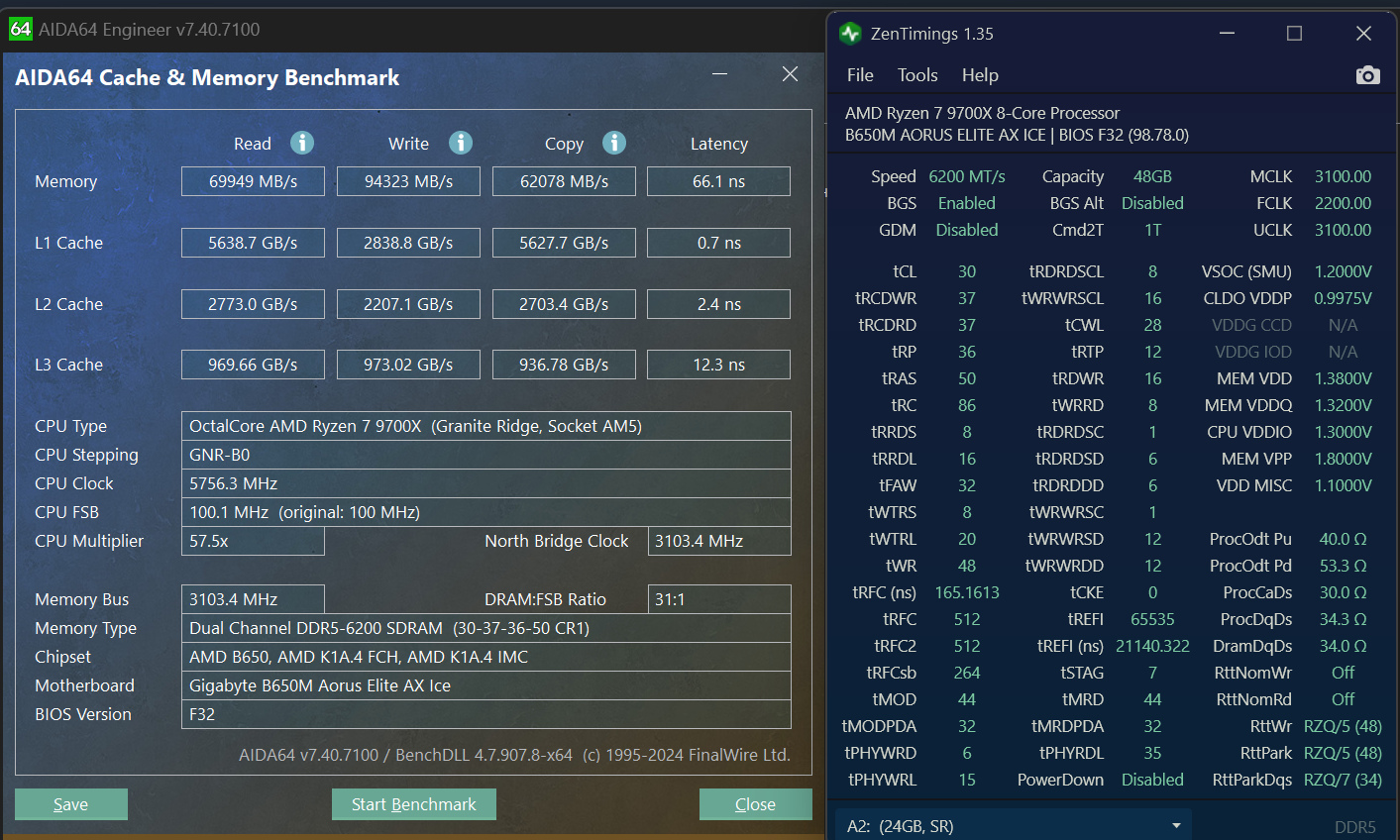Click the Write info icon
The width and height of the screenshot is (1400, 840).
pos(461,143)
